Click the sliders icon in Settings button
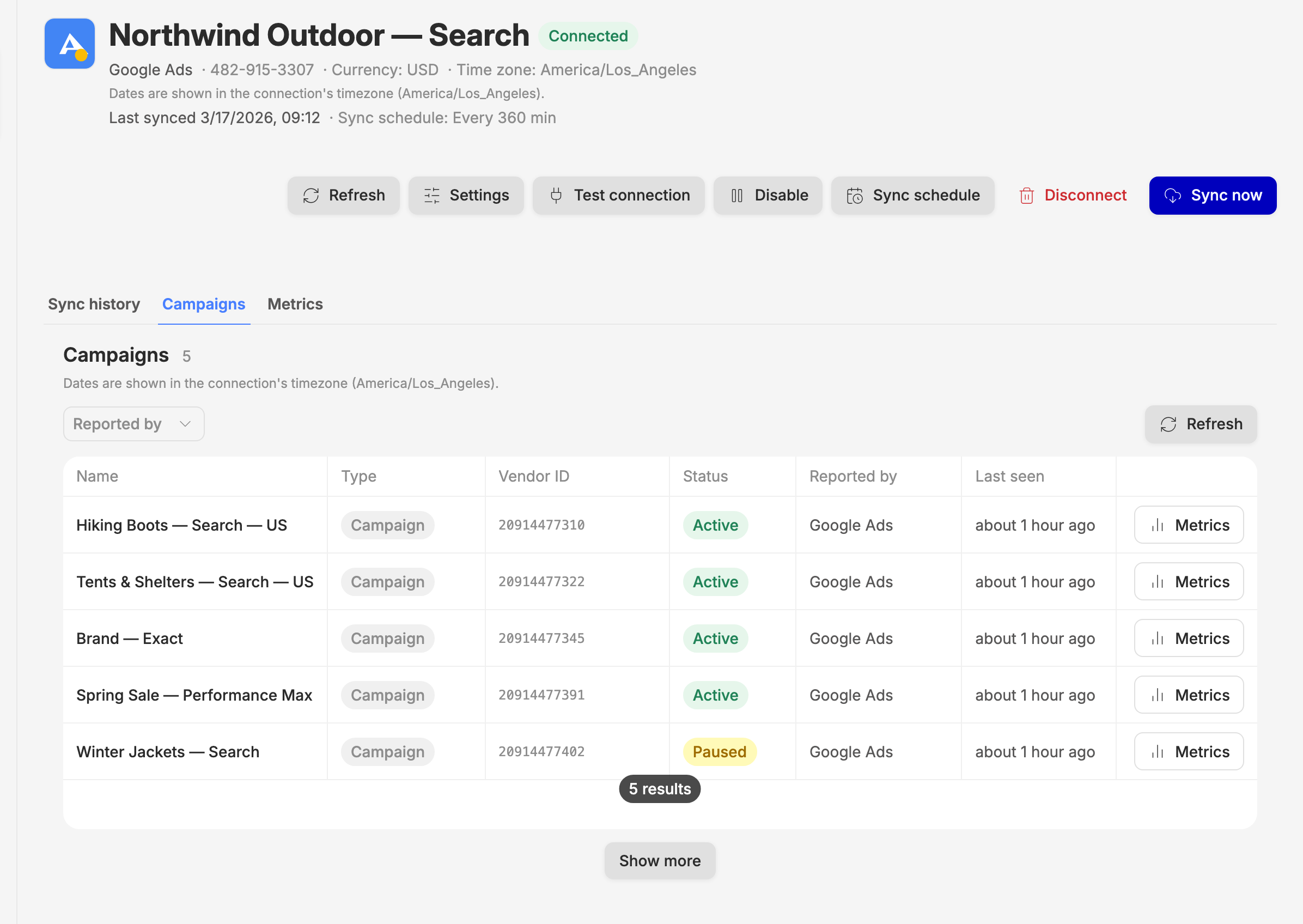Image resolution: width=1303 pixels, height=924 pixels. point(431,196)
